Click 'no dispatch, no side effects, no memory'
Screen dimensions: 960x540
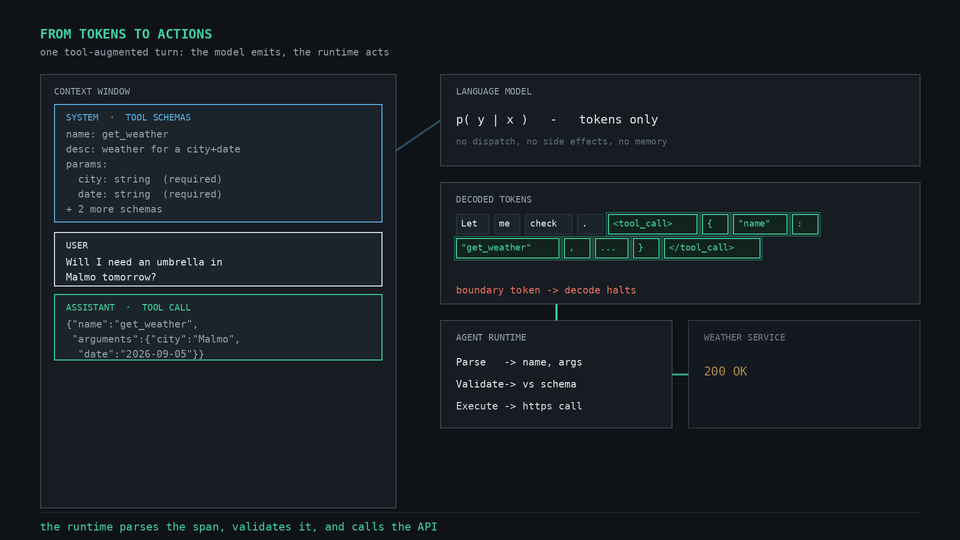[561, 141]
